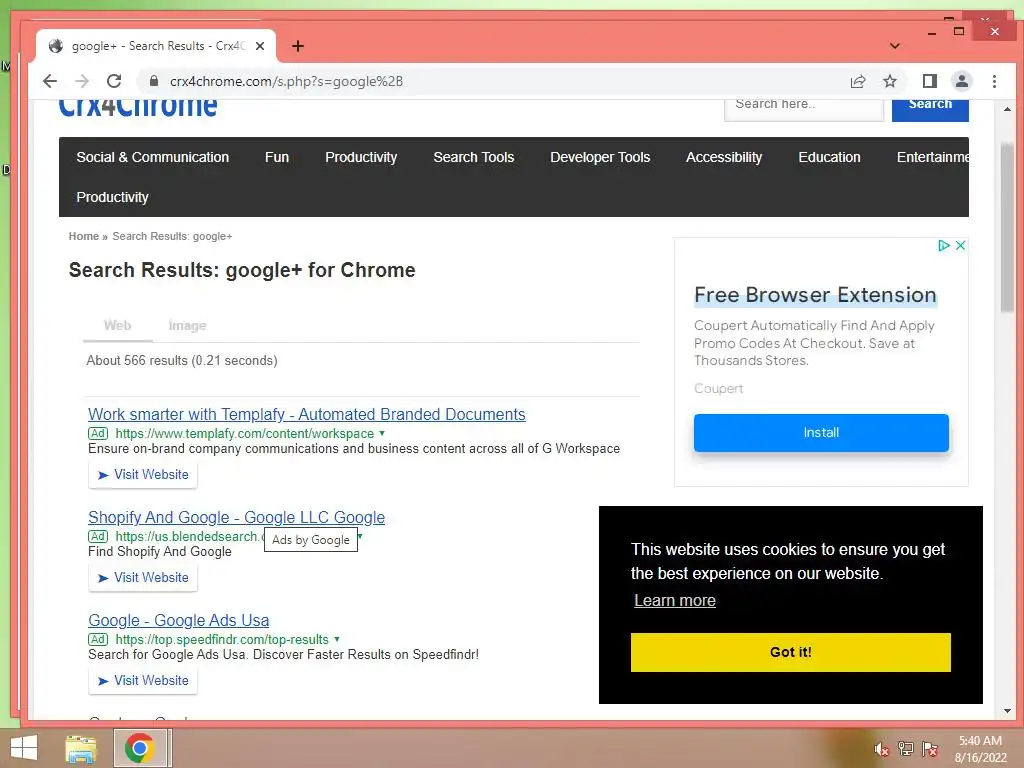Reload the crx4chrome page
Screen dimensions: 1024x768
tap(114, 81)
